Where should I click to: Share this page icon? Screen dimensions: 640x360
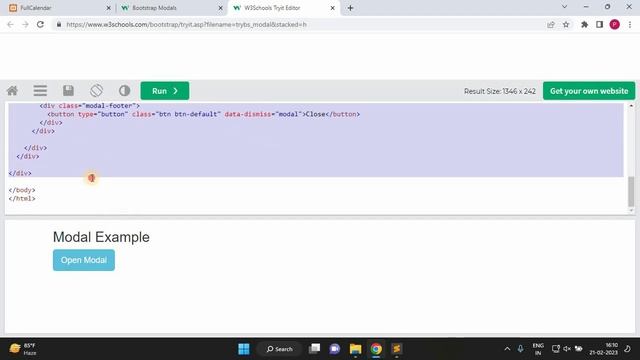pyautogui.click(x=551, y=24)
